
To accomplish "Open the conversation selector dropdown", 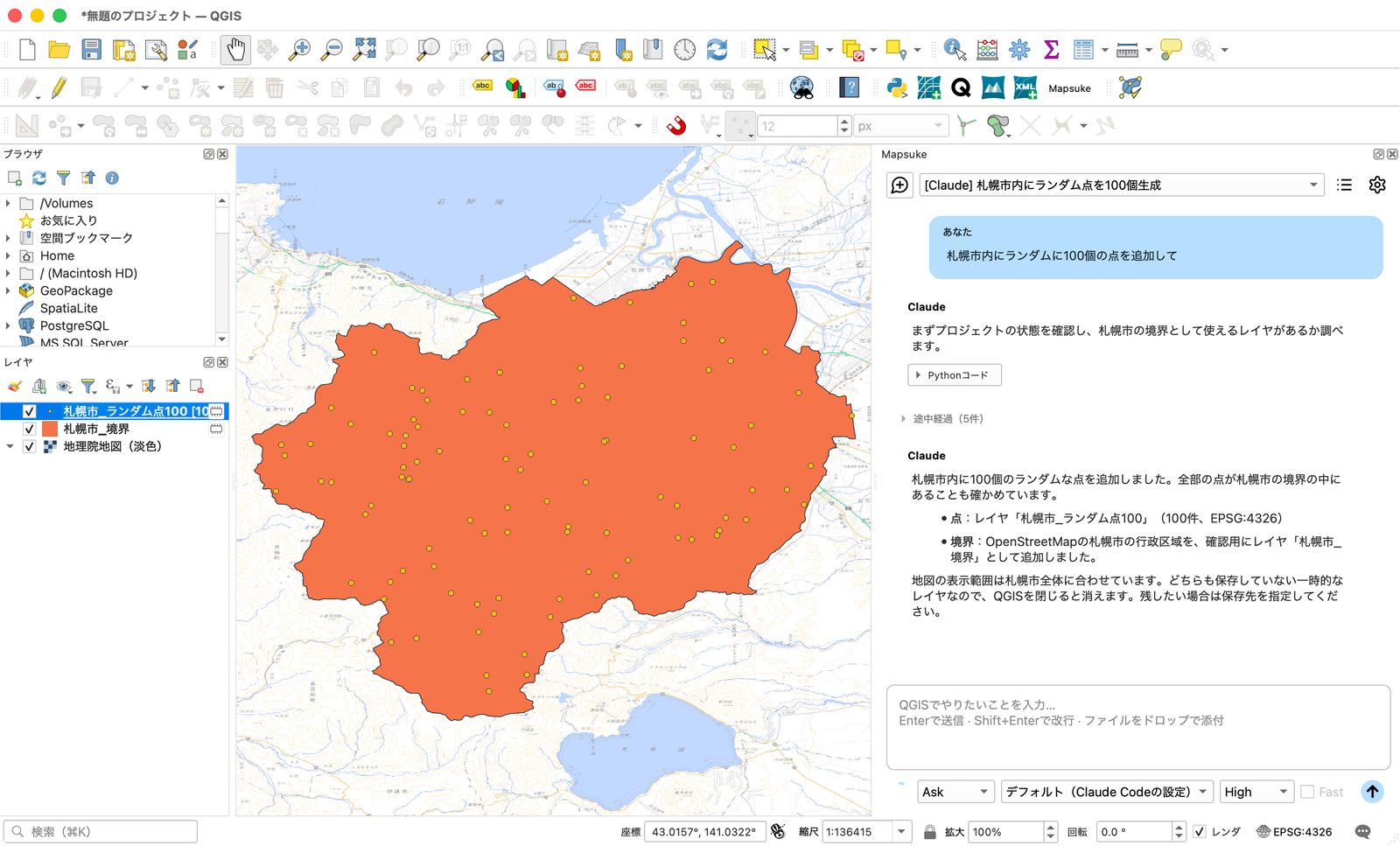I will tap(1121, 185).
